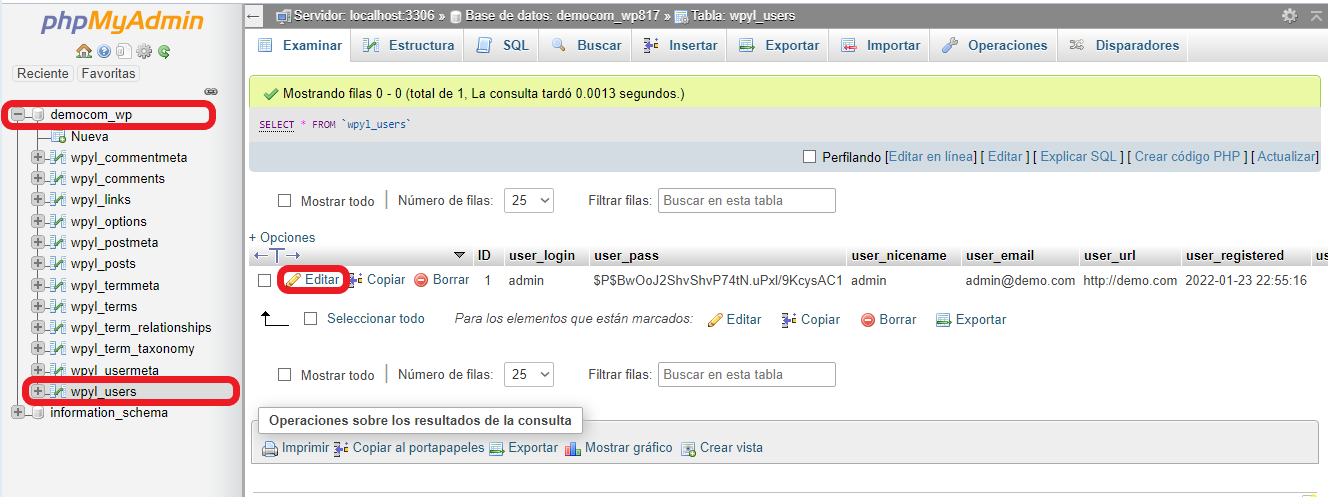This screenshot has height=497, width=1328.
Task: Click the chain link icon above the tree
Action: [211, 91]
